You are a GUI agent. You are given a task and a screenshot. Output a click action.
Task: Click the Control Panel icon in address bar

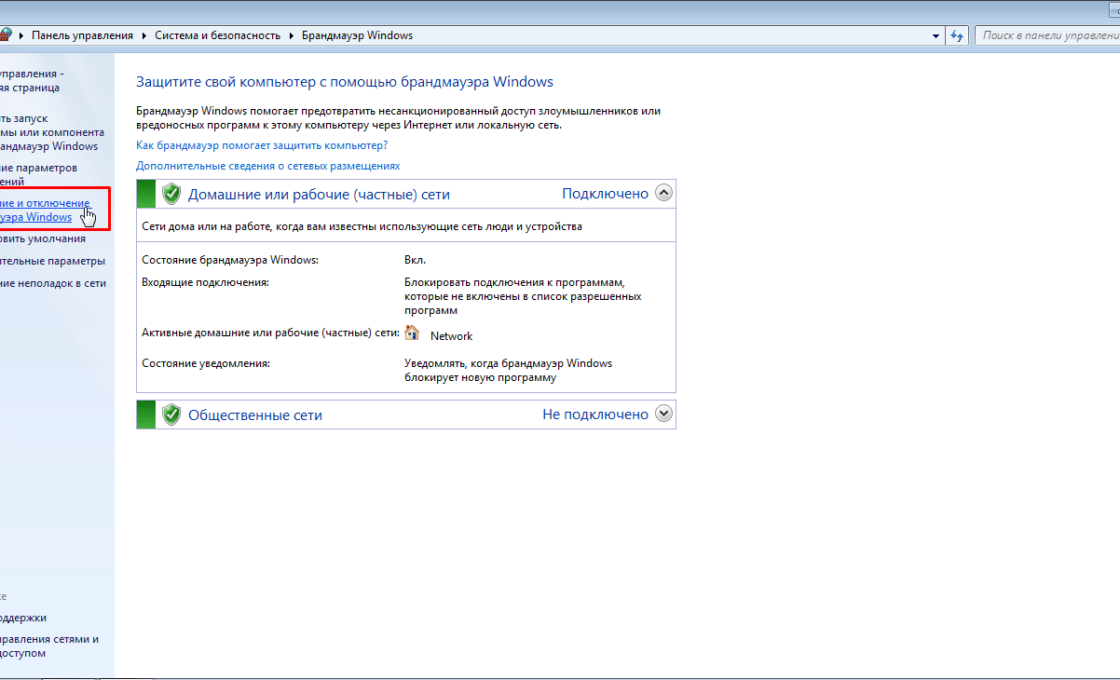5,34
